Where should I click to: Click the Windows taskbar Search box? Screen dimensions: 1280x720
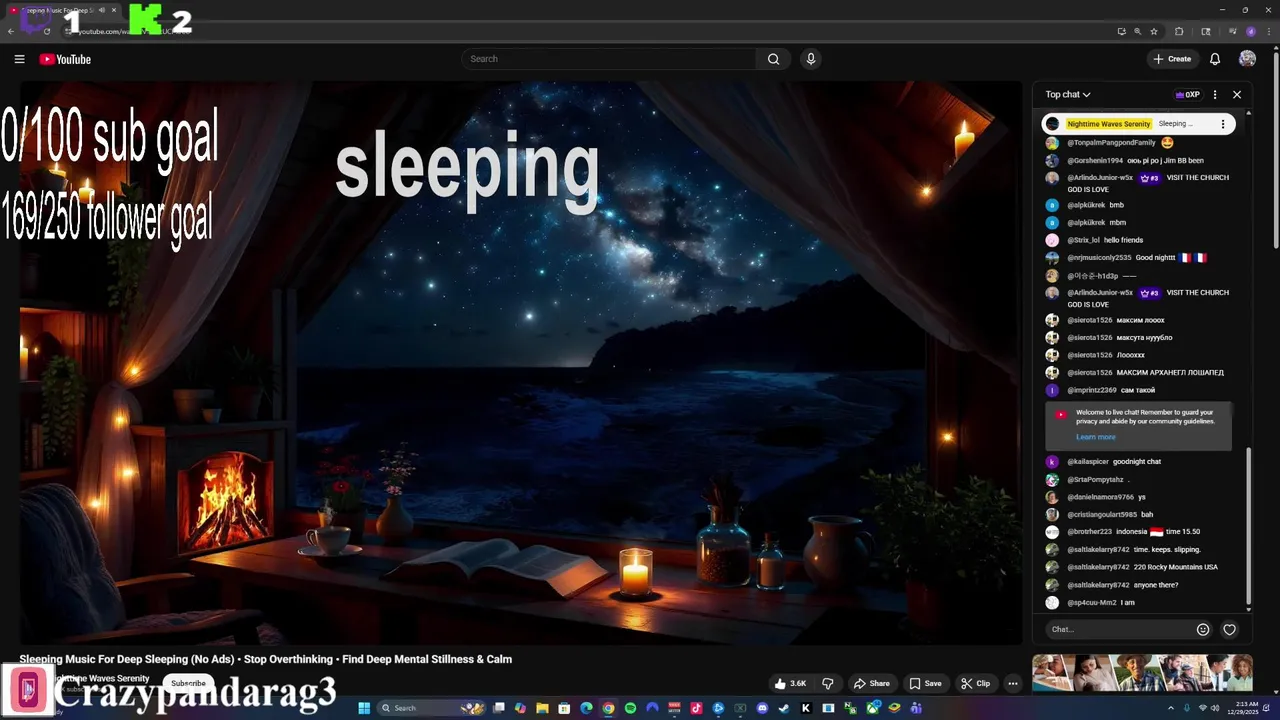point(431,708)
